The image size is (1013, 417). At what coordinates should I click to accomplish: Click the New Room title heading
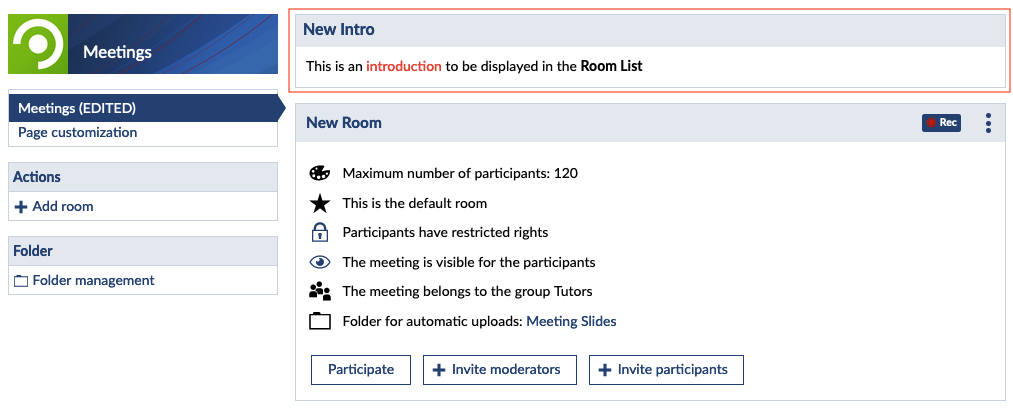(x=344, y=123)
